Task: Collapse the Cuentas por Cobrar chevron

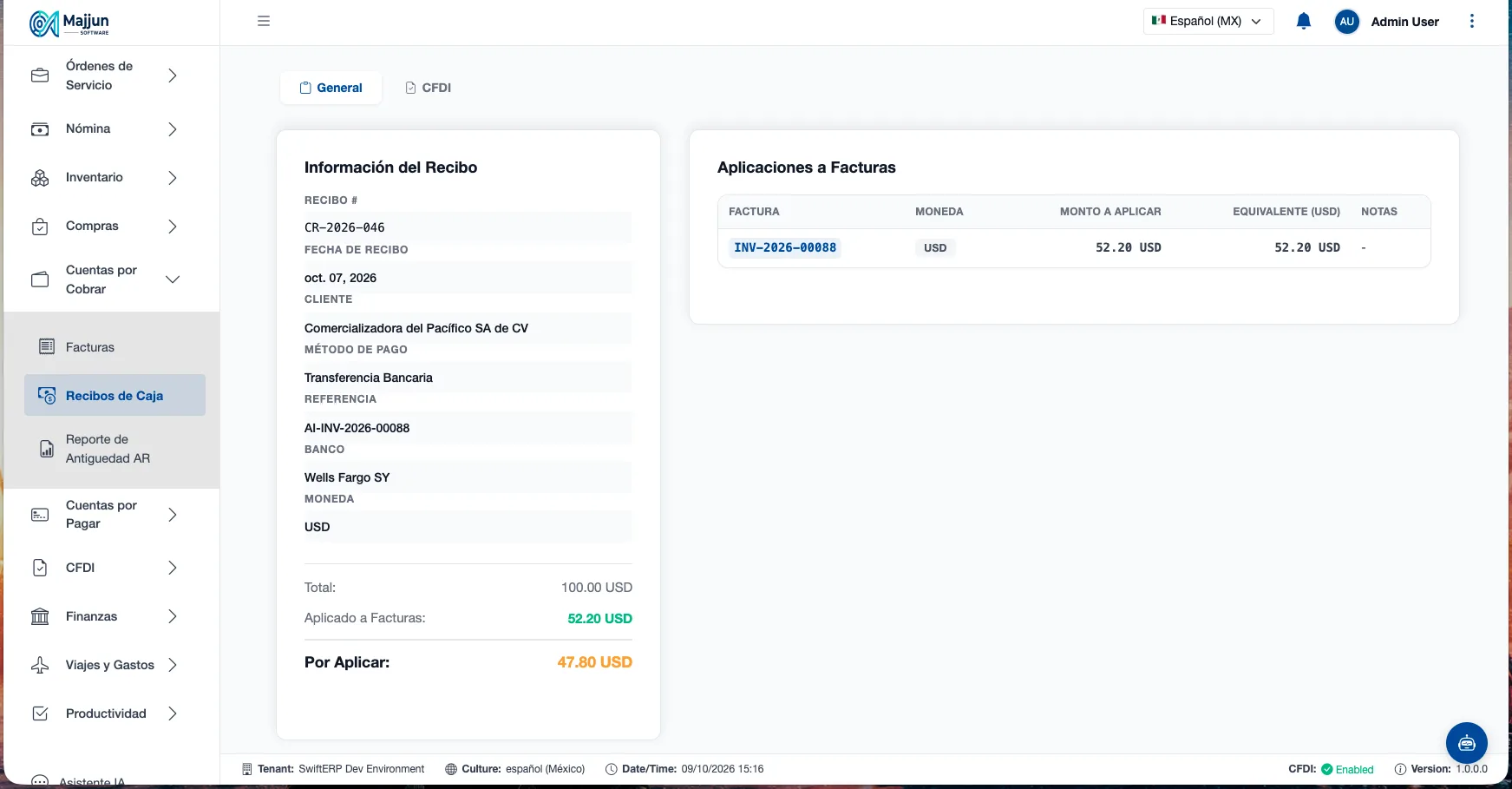Action: [173, 279]
